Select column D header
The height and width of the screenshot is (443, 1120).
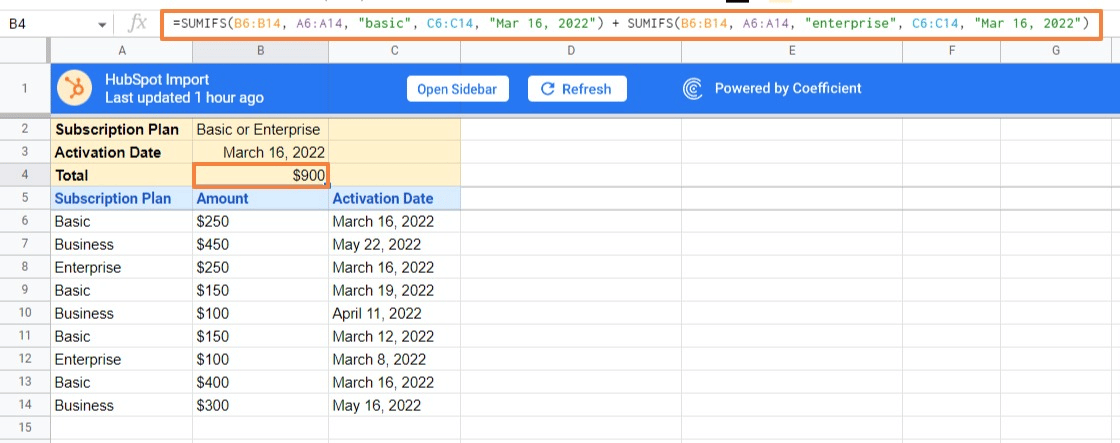(x=570, y=51)
